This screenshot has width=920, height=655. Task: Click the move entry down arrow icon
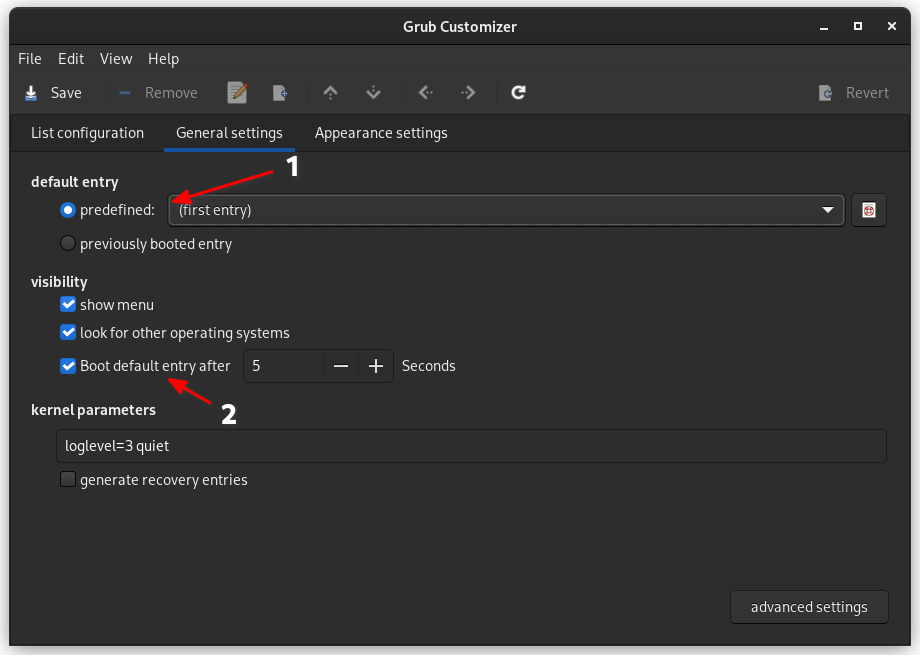click(373, 92)
